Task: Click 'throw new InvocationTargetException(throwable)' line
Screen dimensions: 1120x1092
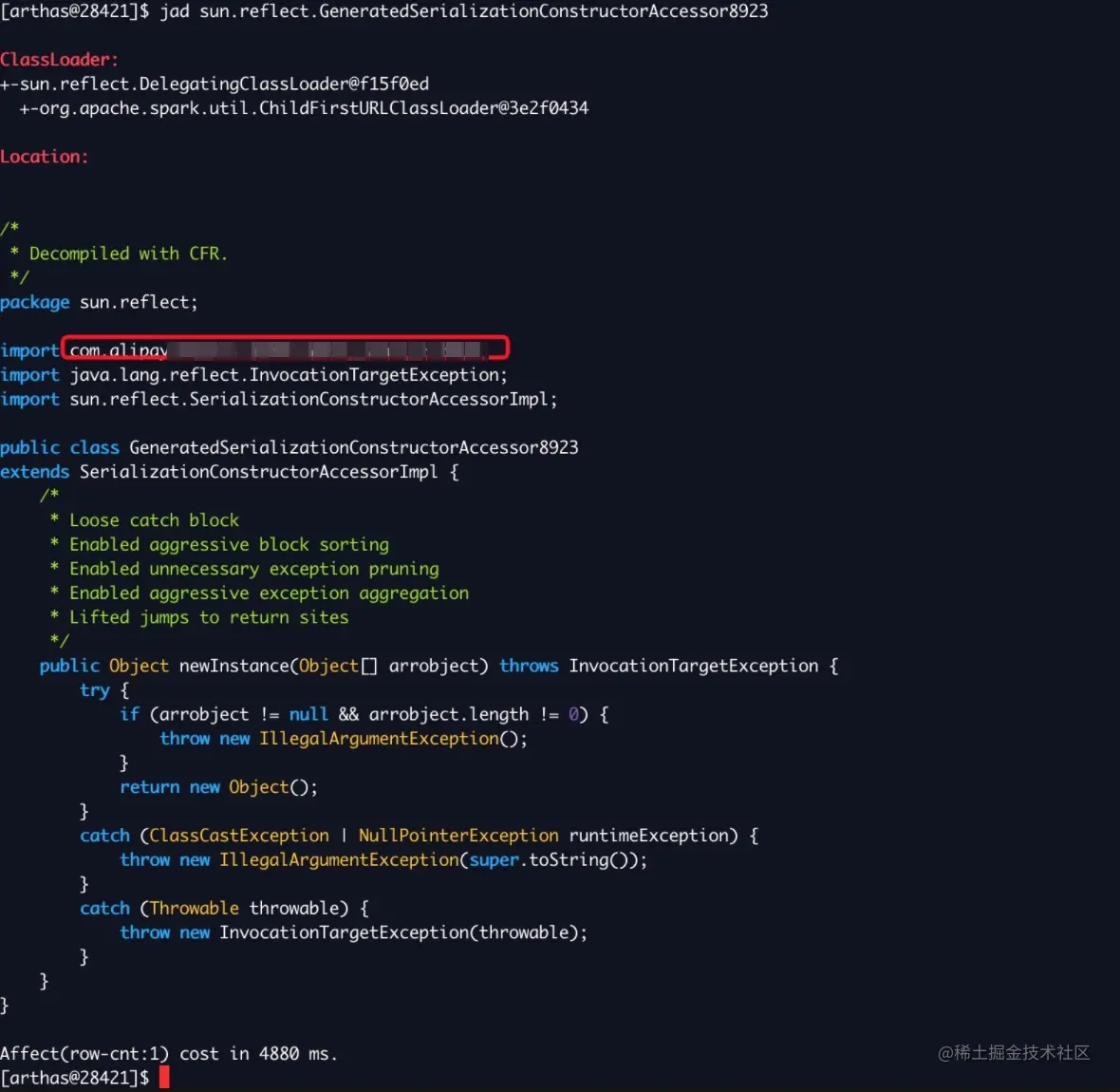Action: [x=354, y=932]
